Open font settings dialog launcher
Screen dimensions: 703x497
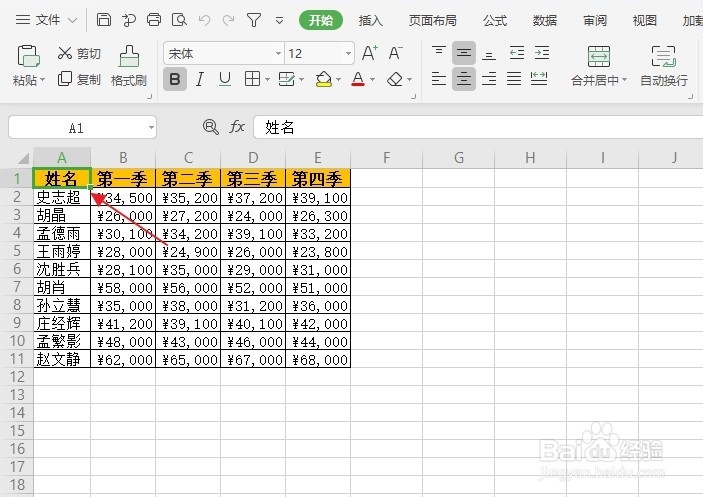[413, 96]
